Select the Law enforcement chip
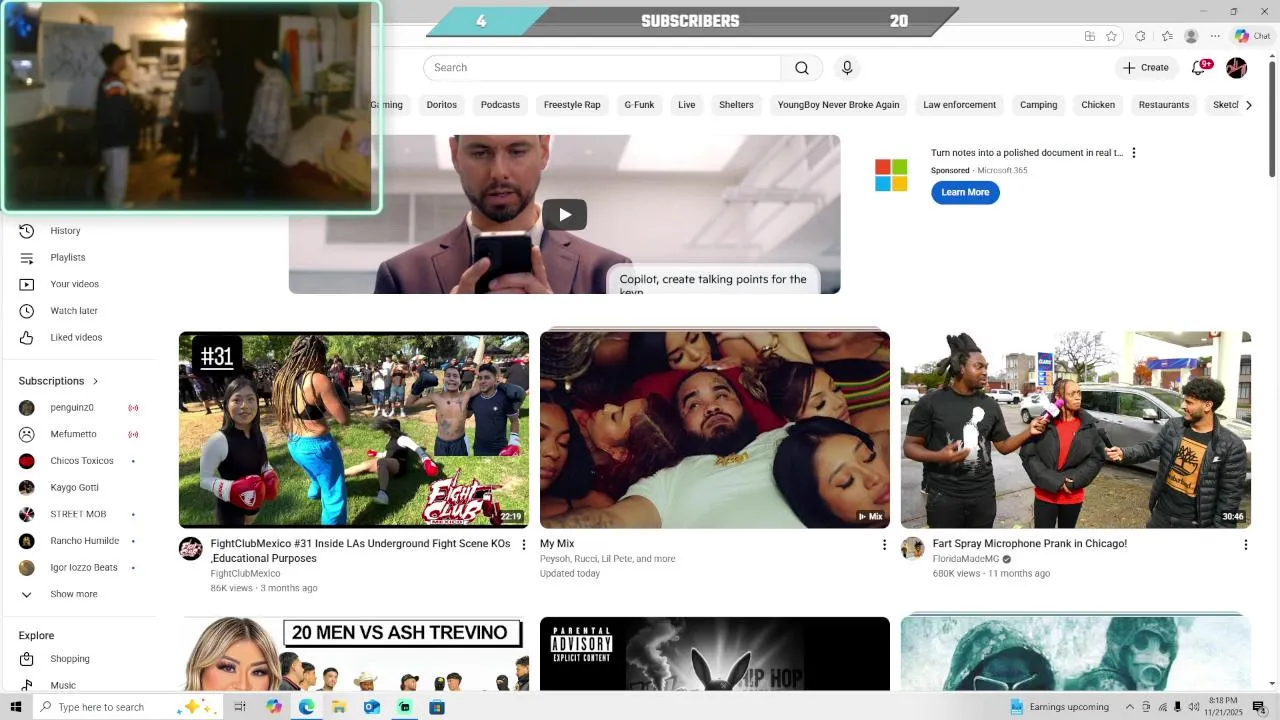The height and width of the screenshot is (720, 1280). click(x=959, y=105)
